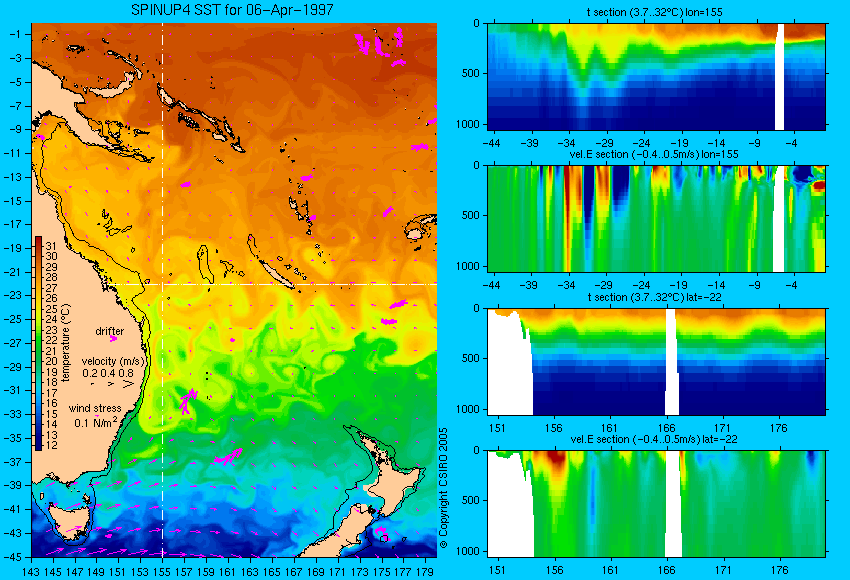Click the '166' label under the lat=-22 t section
This screenshot has height=580, width=850.
pos(666,428)
